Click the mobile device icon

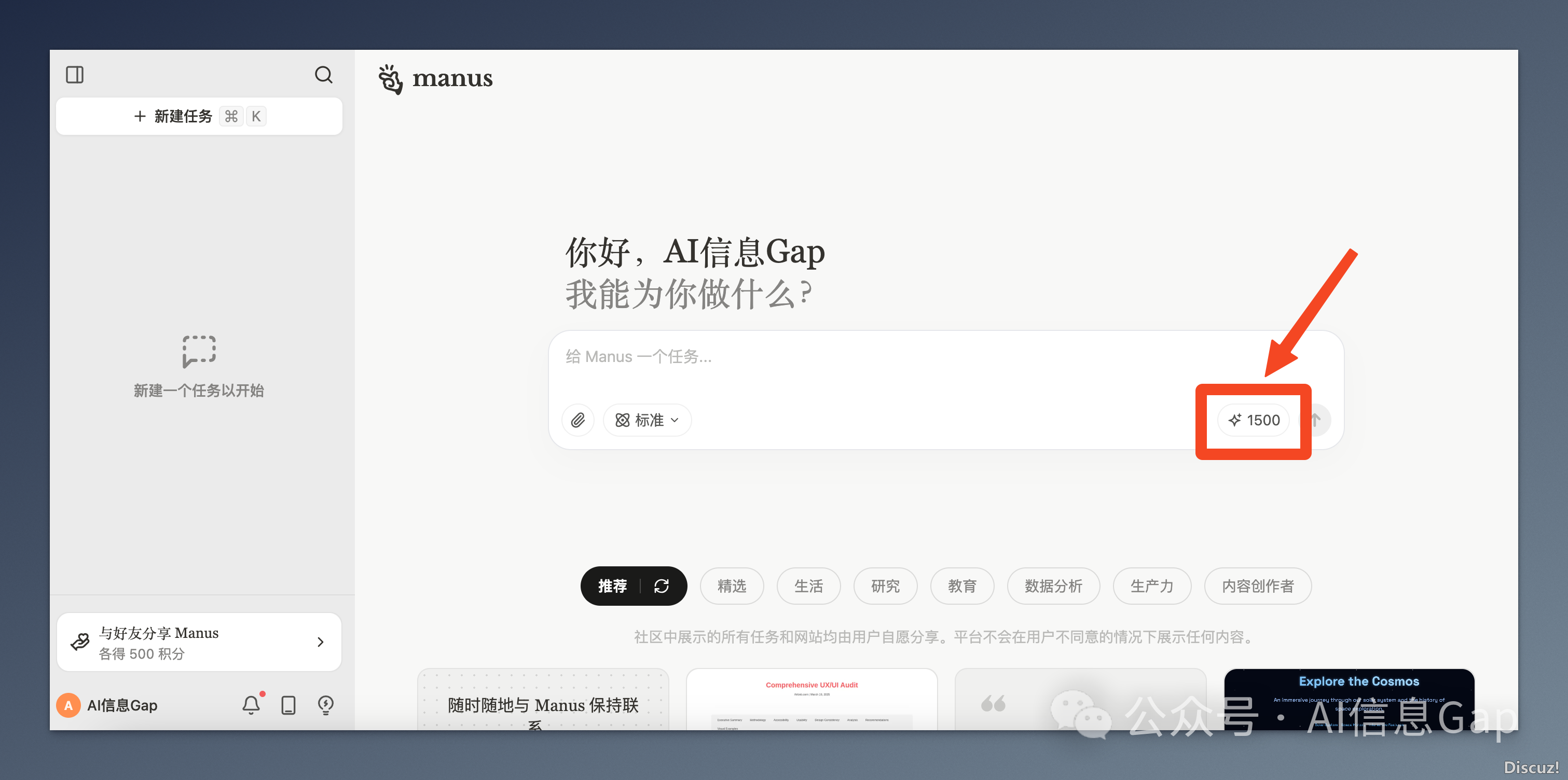tap(288, 705)
